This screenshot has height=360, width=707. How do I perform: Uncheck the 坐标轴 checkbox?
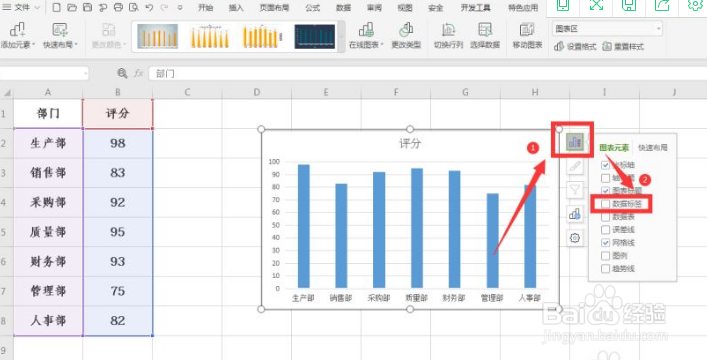point(606,165)
